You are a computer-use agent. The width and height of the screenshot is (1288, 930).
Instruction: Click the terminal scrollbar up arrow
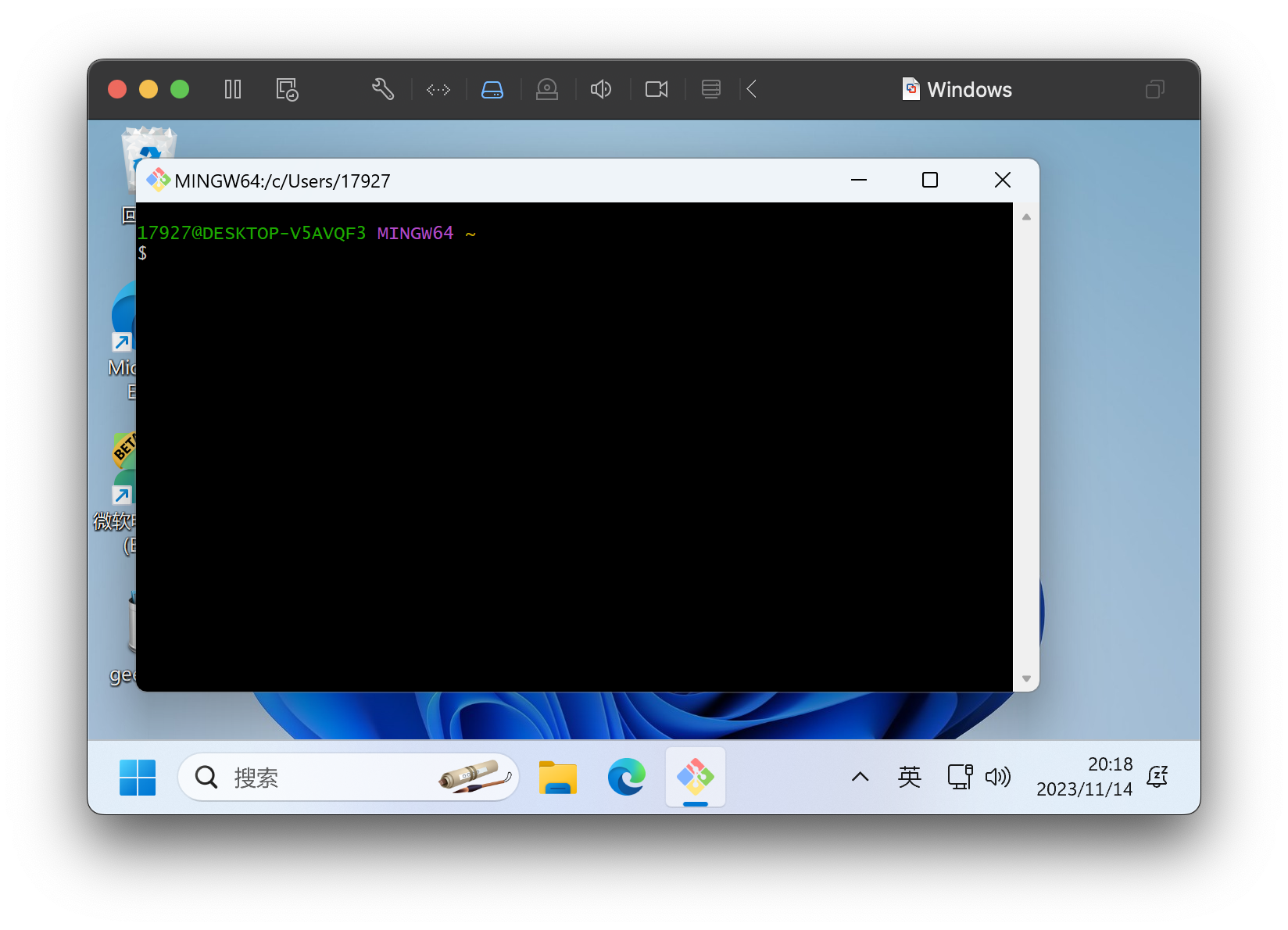1026,217
